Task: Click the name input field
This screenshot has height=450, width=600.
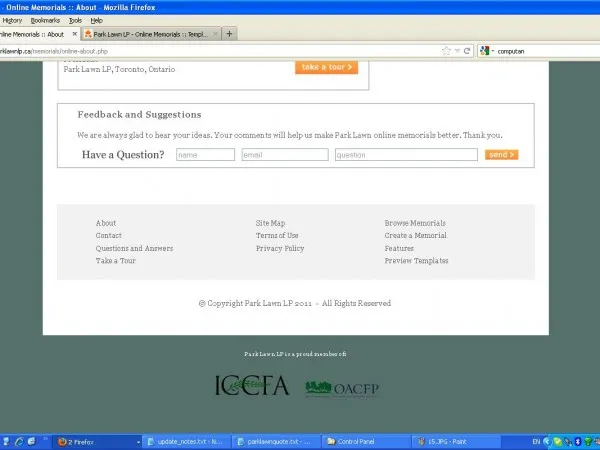Action: point(205,155)
